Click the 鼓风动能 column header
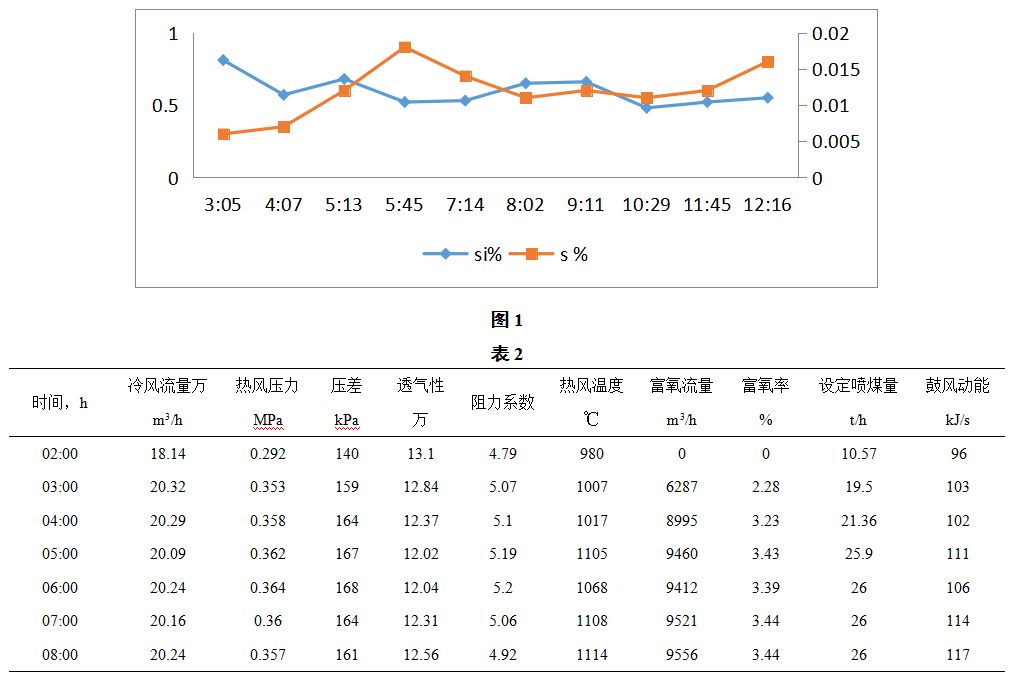The image size is (1010, 679). (957, 386)
